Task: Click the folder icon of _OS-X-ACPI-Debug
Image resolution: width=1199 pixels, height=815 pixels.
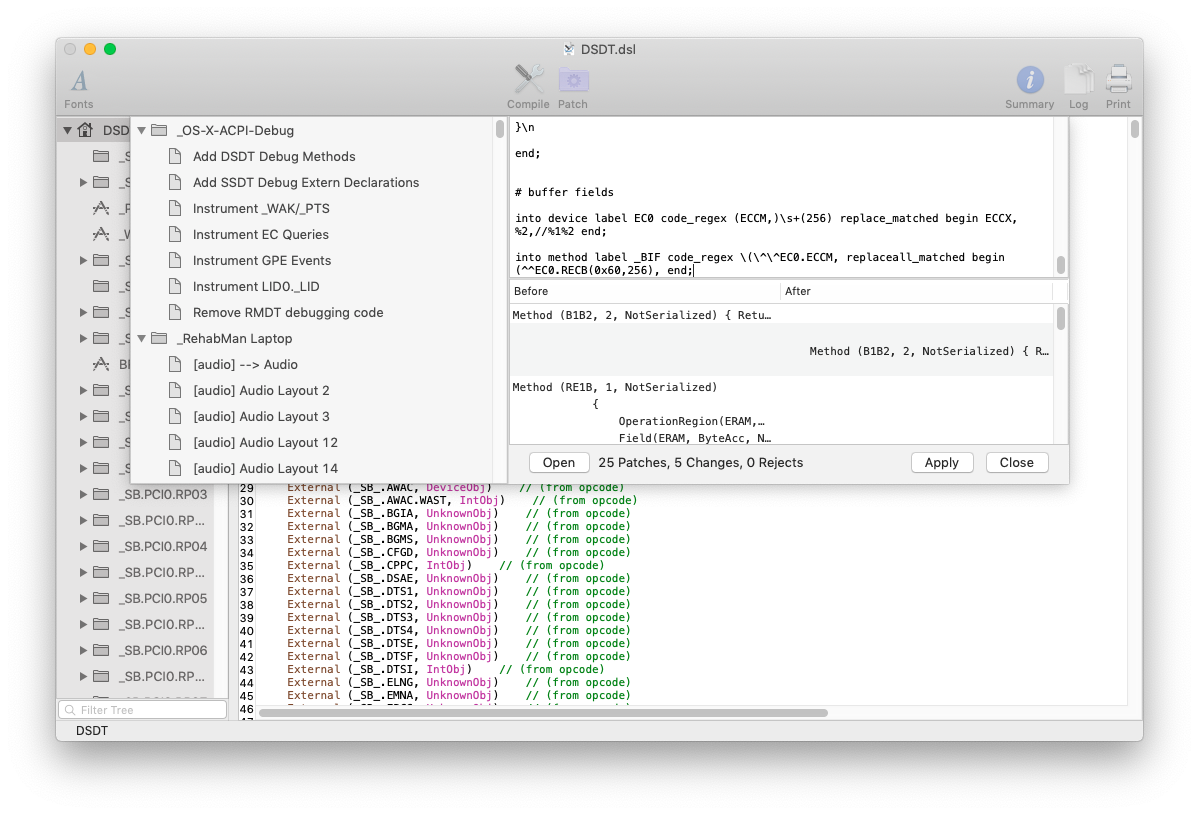Action: 159,130
